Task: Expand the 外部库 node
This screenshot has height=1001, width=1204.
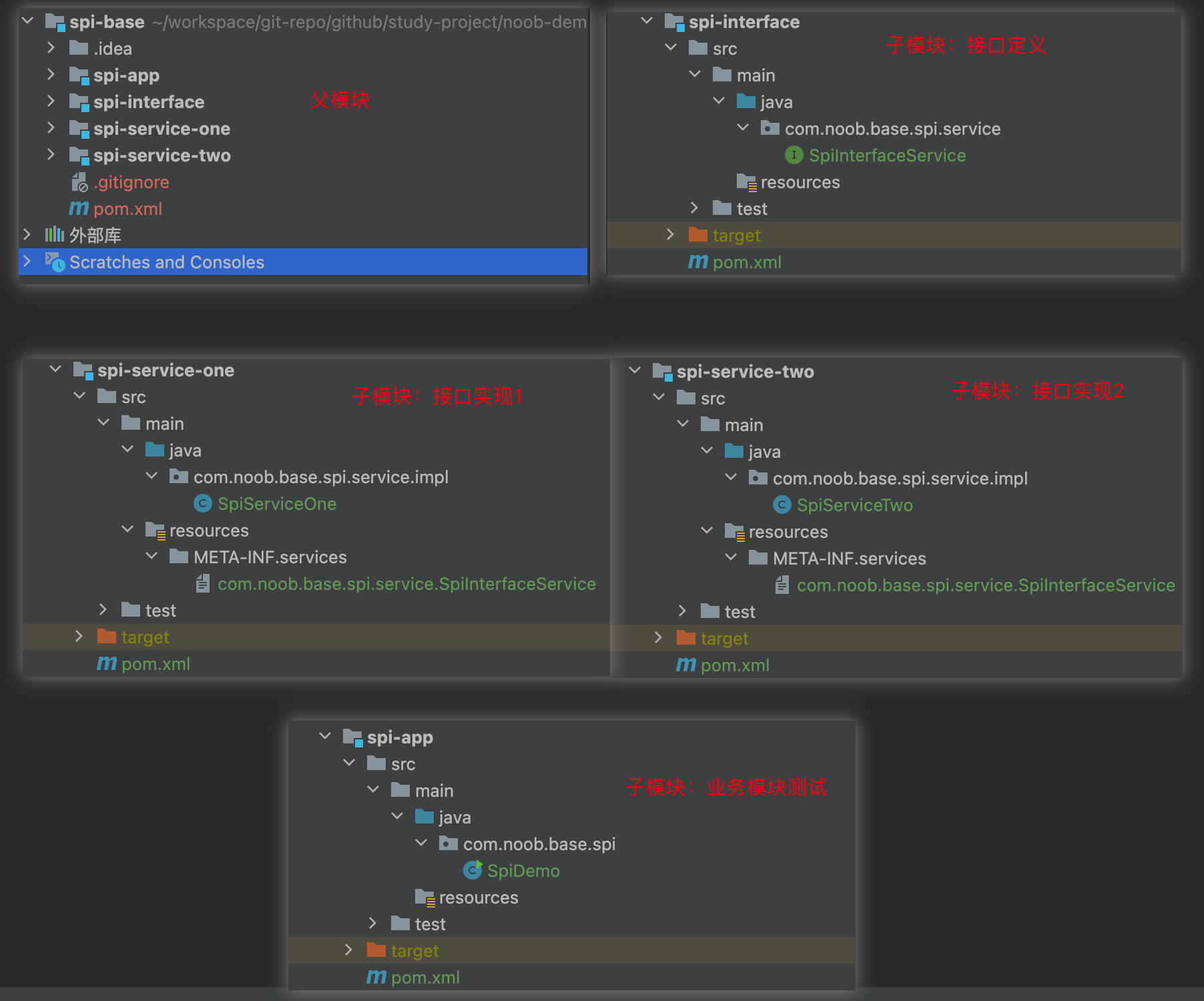Action: click(27, 235)
